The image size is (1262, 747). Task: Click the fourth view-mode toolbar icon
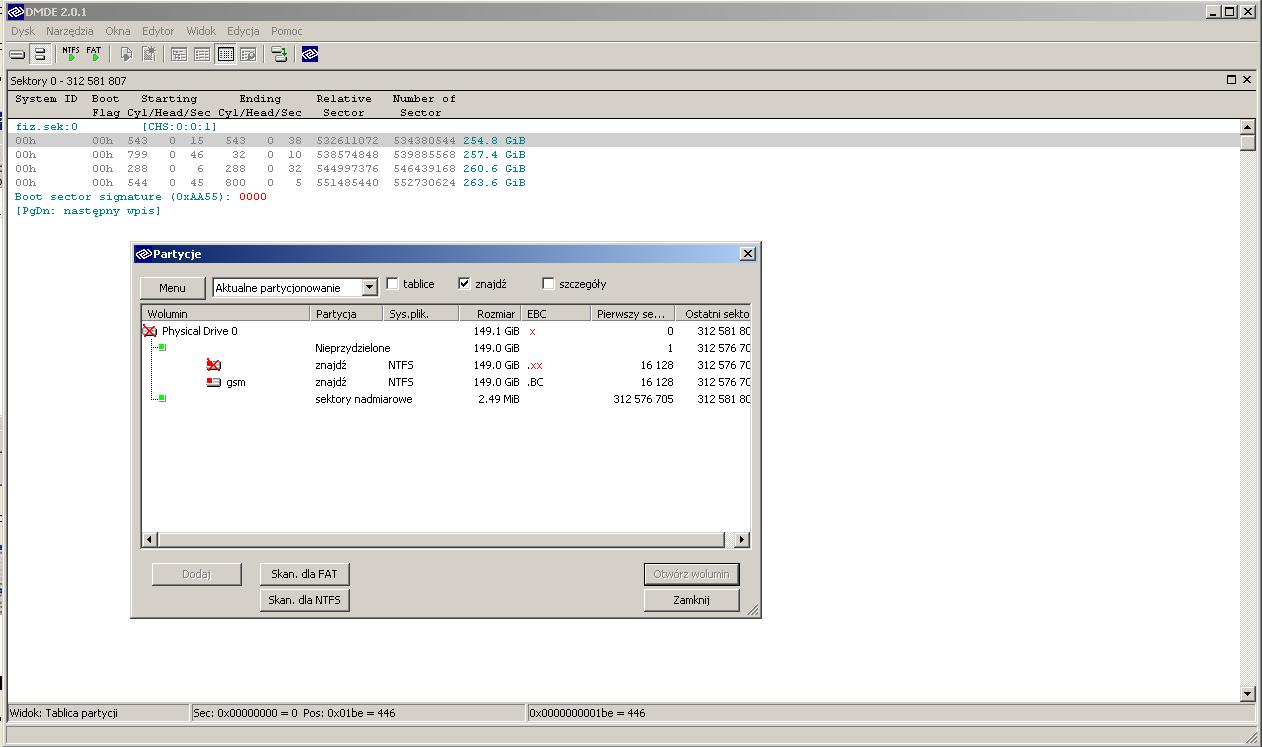pyautogui.click(x=248, y=54)
